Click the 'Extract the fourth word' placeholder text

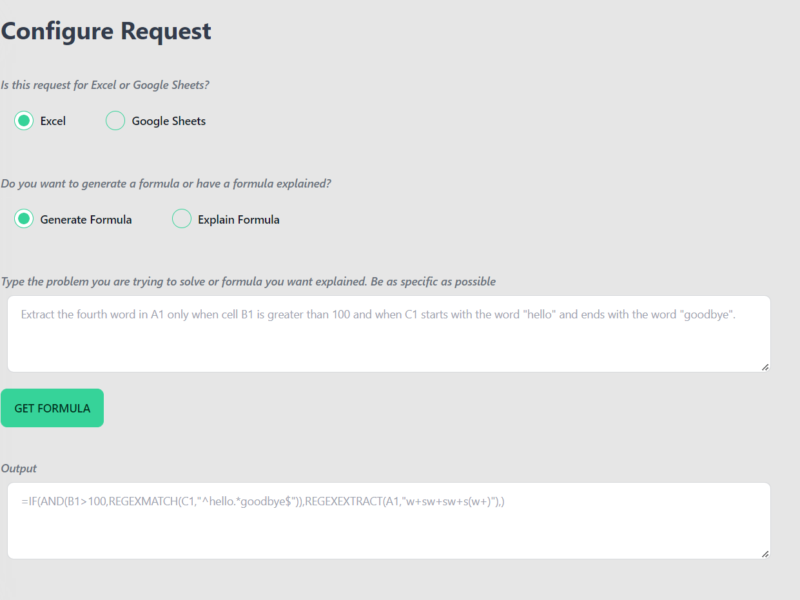378,314
